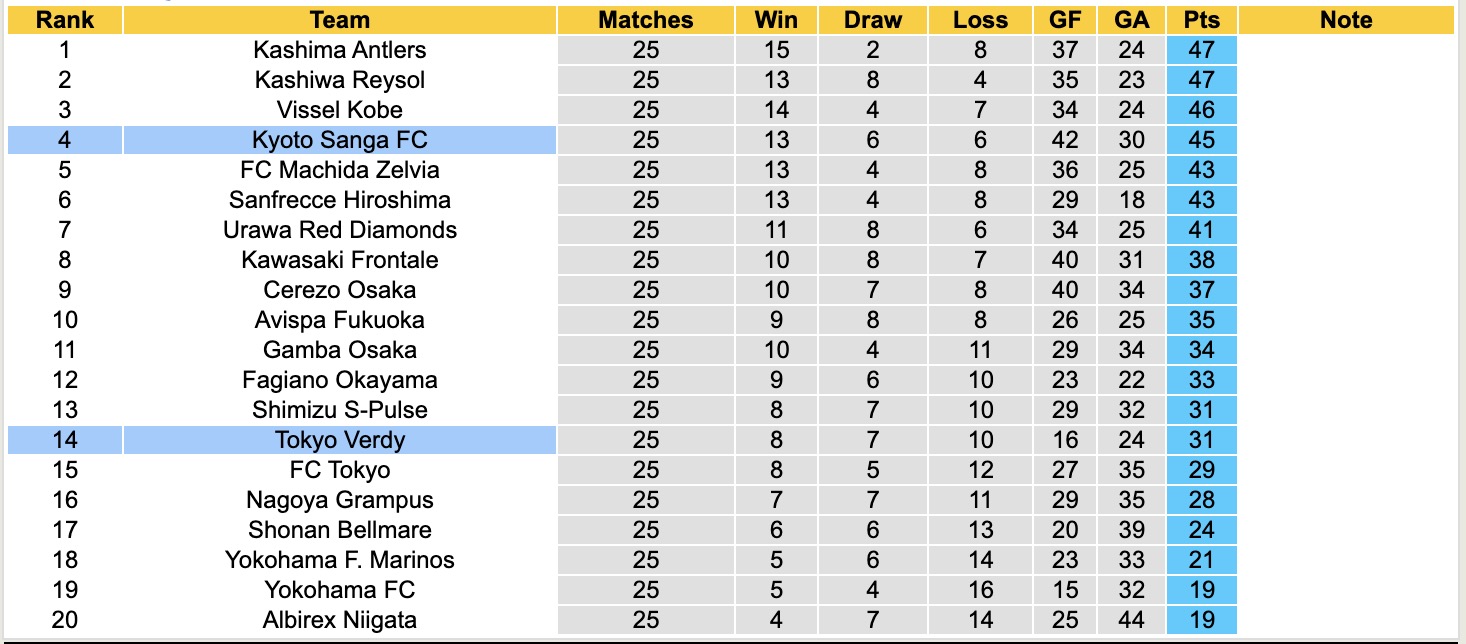
Task: Click the Team column header
Action: coord(340,20)
